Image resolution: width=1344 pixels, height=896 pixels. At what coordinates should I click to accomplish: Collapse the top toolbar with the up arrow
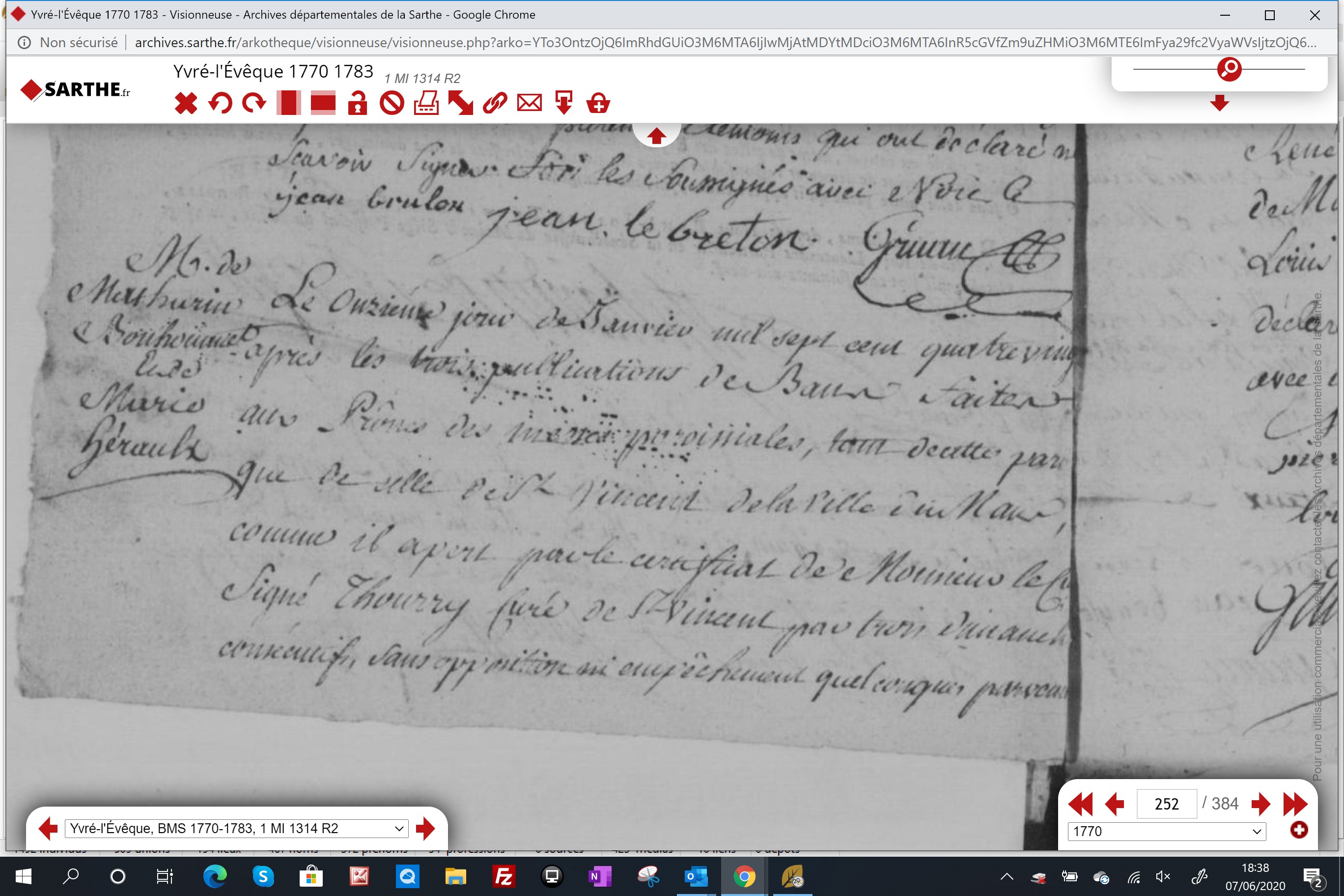(x=656, y=136)
